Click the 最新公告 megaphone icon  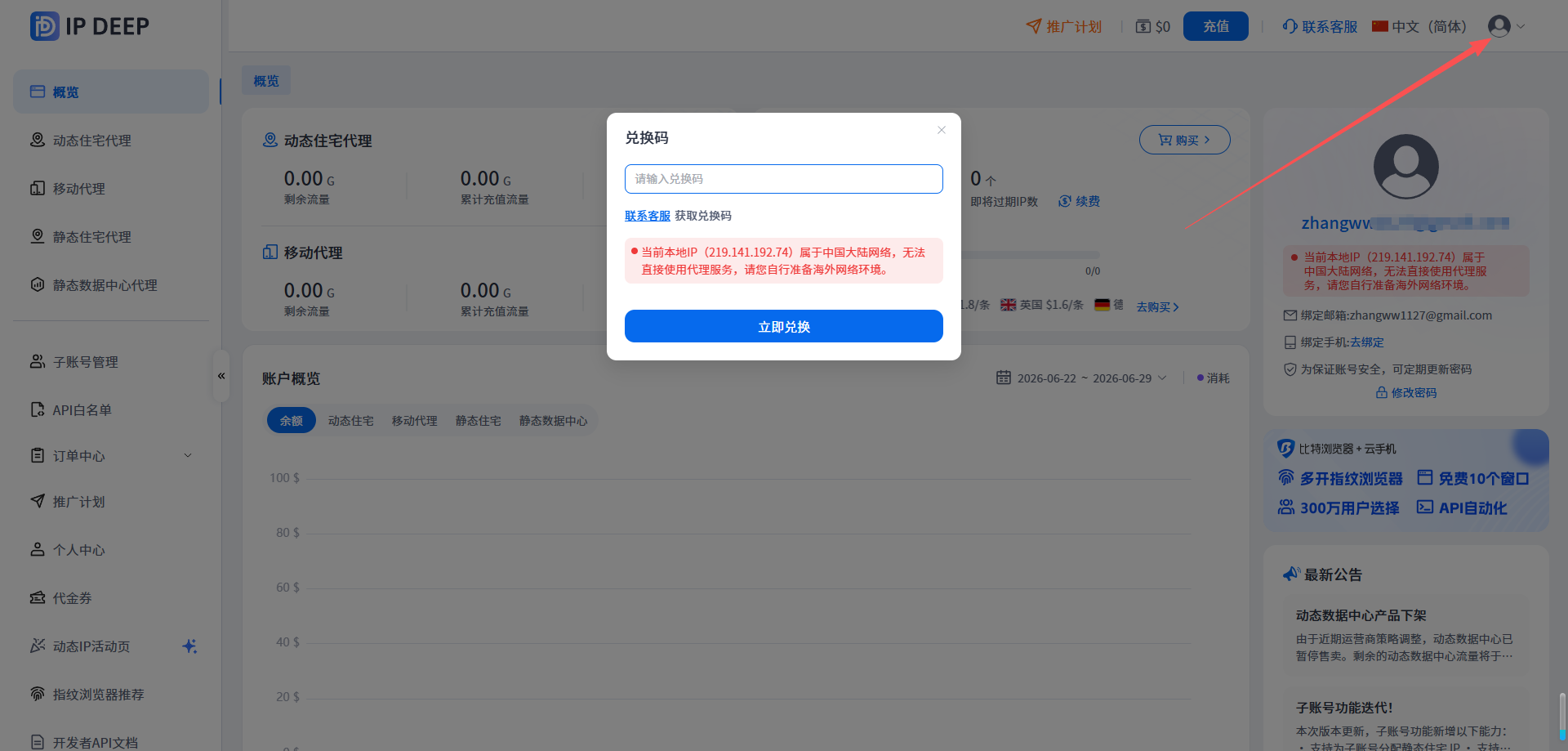click(1291, 574)
